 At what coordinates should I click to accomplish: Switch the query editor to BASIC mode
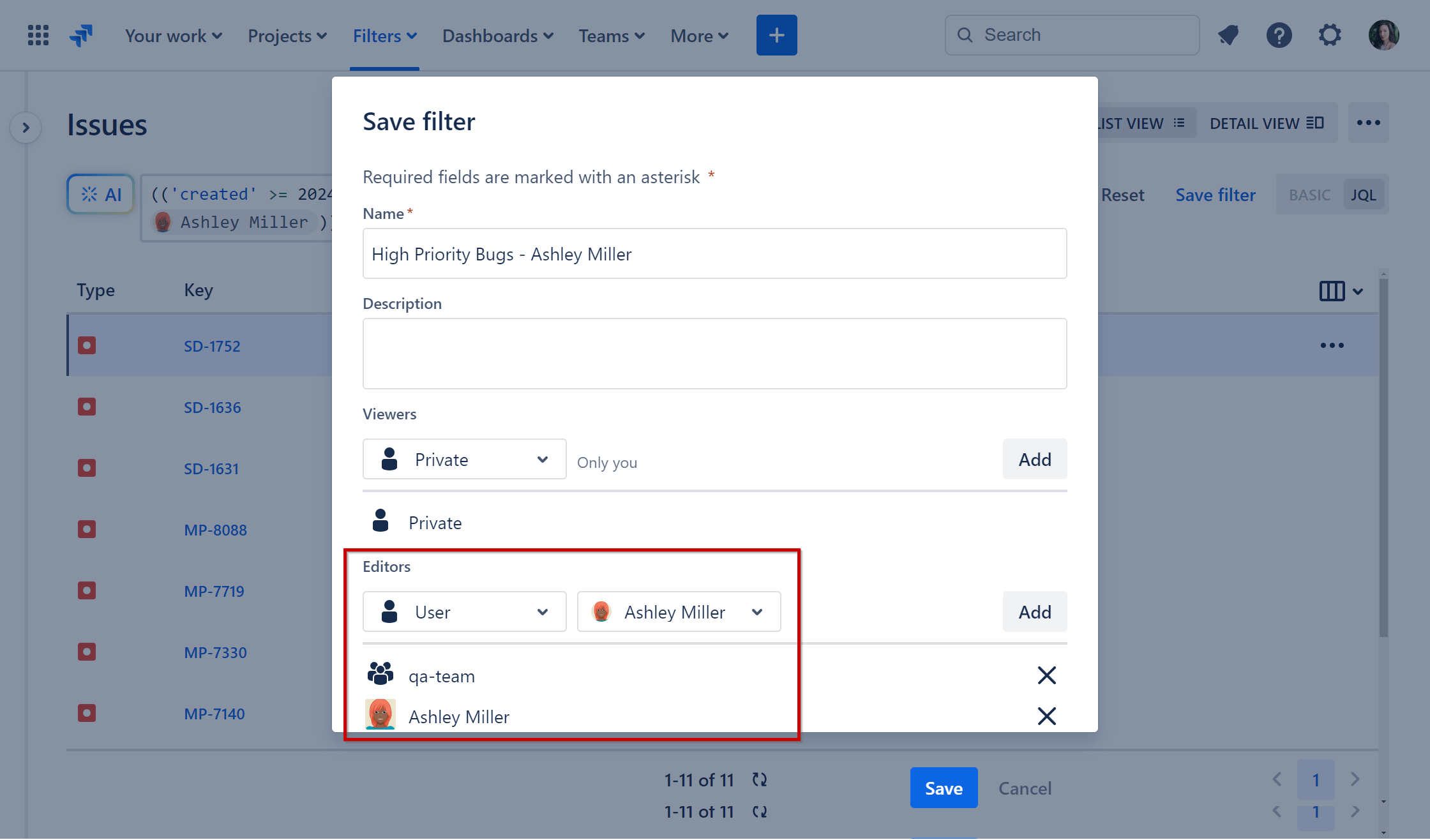tap(1309, 194)
